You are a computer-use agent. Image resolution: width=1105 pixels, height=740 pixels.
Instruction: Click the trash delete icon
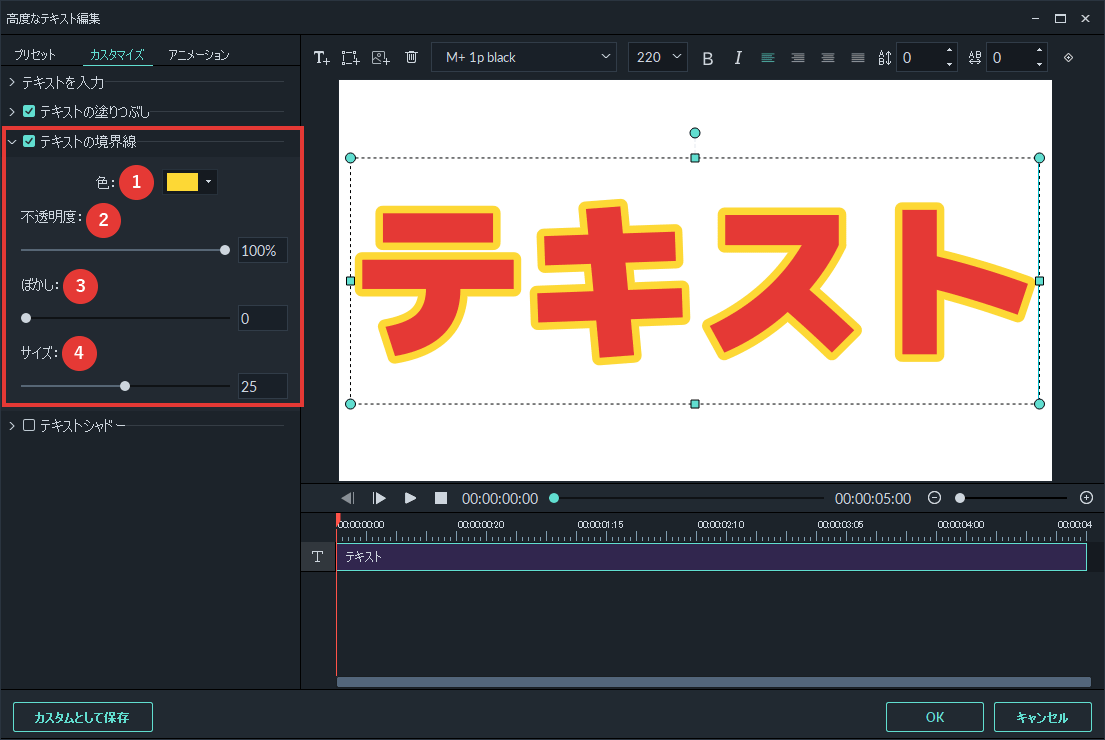coord(412,57)
